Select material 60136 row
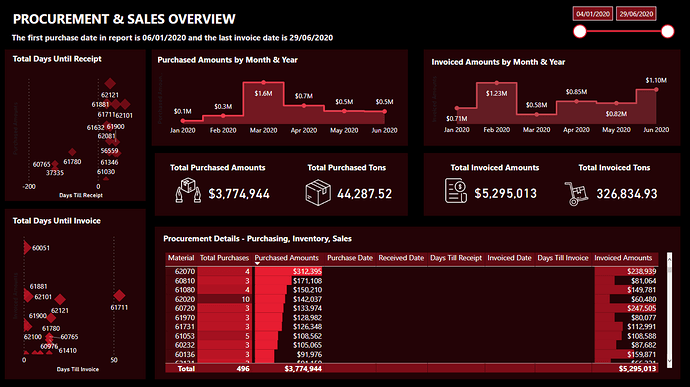690x387 pixels. (412, 354)
